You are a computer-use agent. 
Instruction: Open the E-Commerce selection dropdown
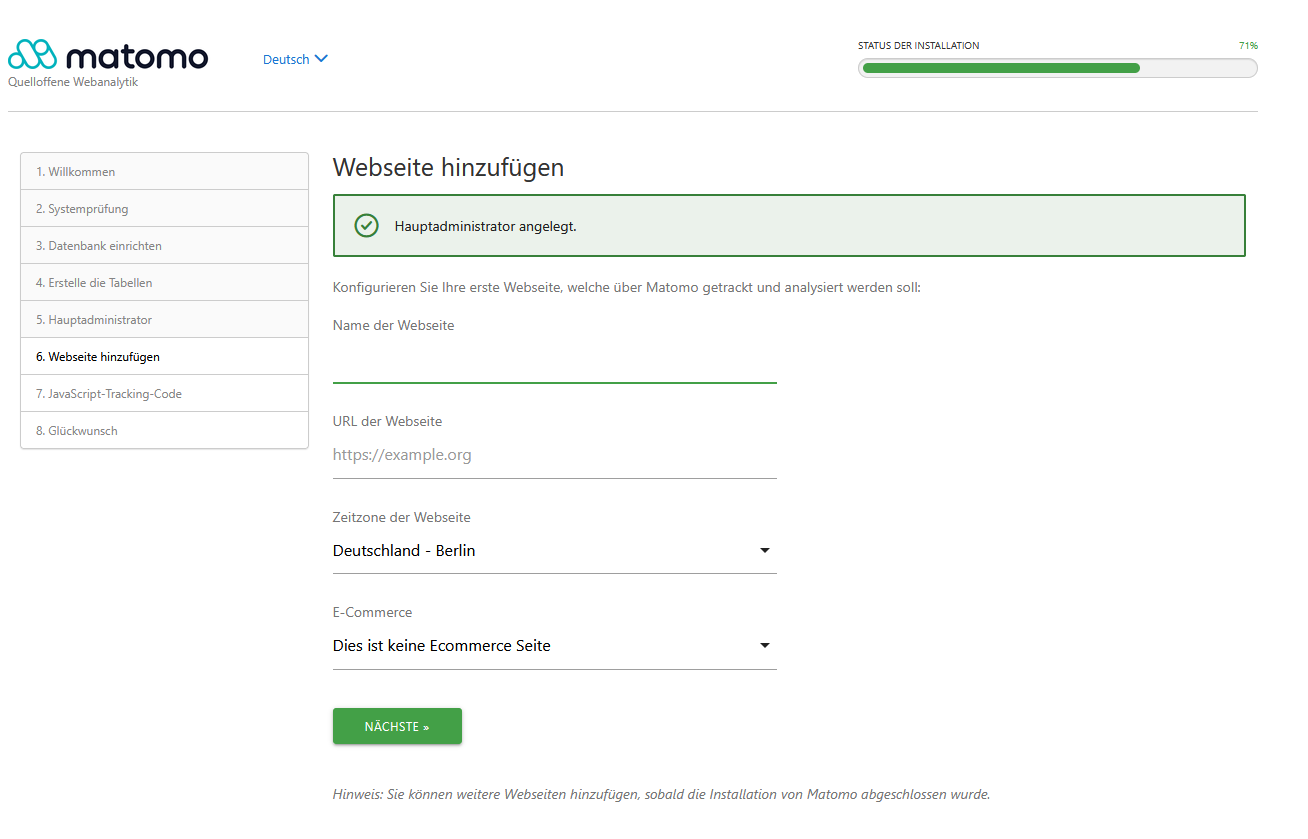554,646
